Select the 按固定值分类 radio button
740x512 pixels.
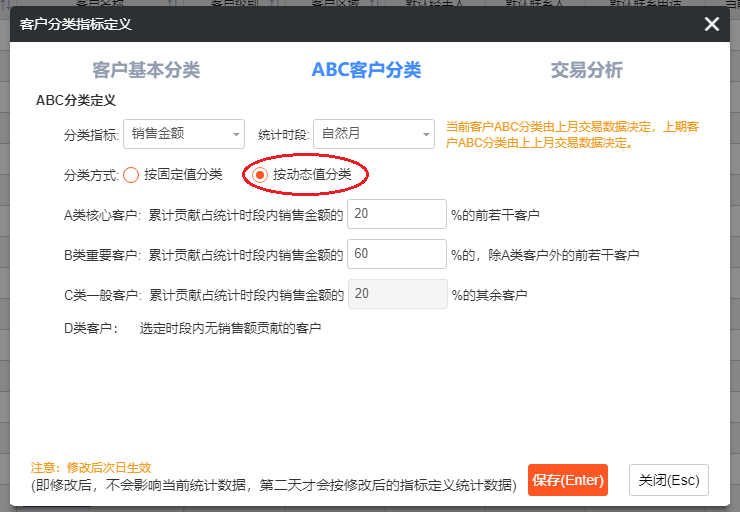point(131,175)
